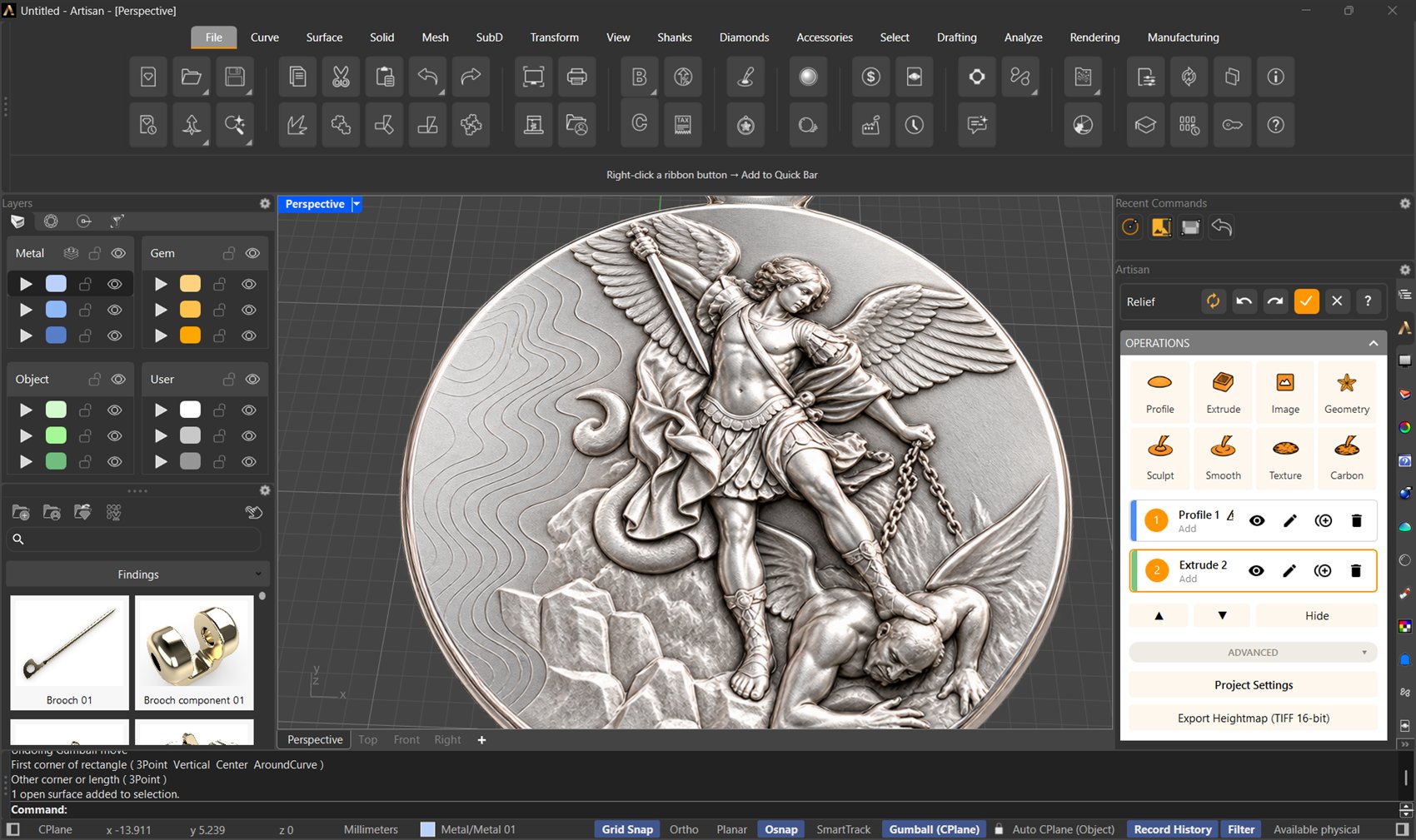Open the Perspective viewport dropdown arrow
This screenshot has height=840, width=1416.
pyautogui.click(x=356, y=204)
